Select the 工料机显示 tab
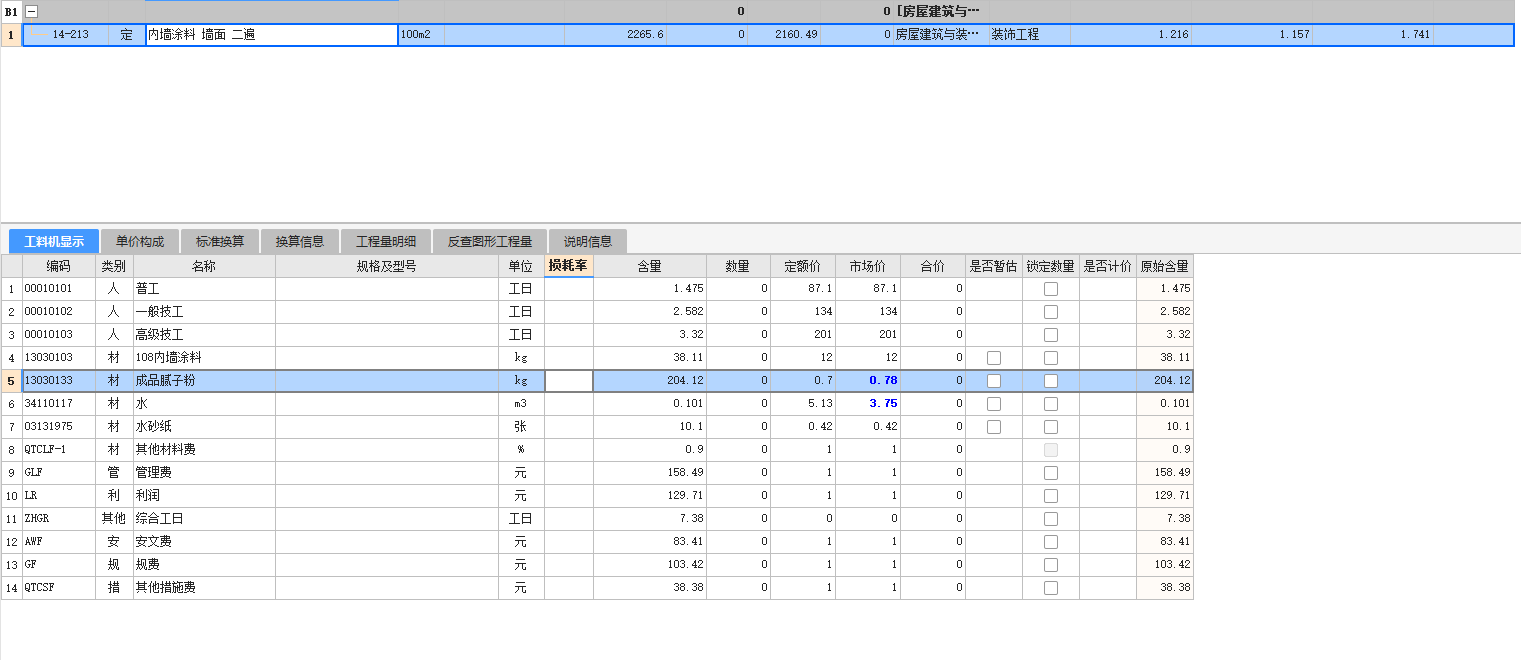Viewport: 1521px width, 660px height. (54, 241)
